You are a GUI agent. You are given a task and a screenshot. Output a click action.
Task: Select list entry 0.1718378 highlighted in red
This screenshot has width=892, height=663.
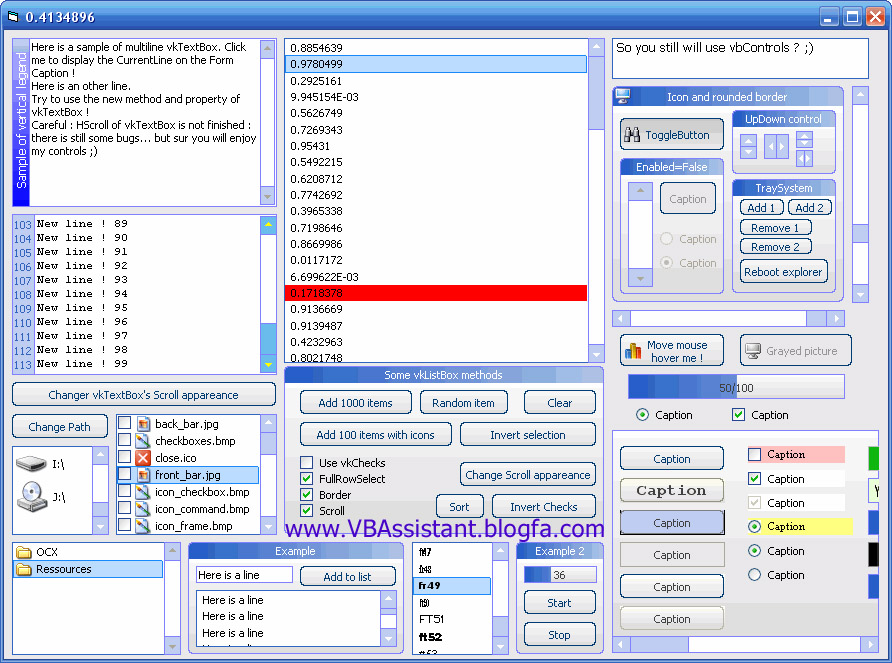pyautogui.click(x=436, y=293)
